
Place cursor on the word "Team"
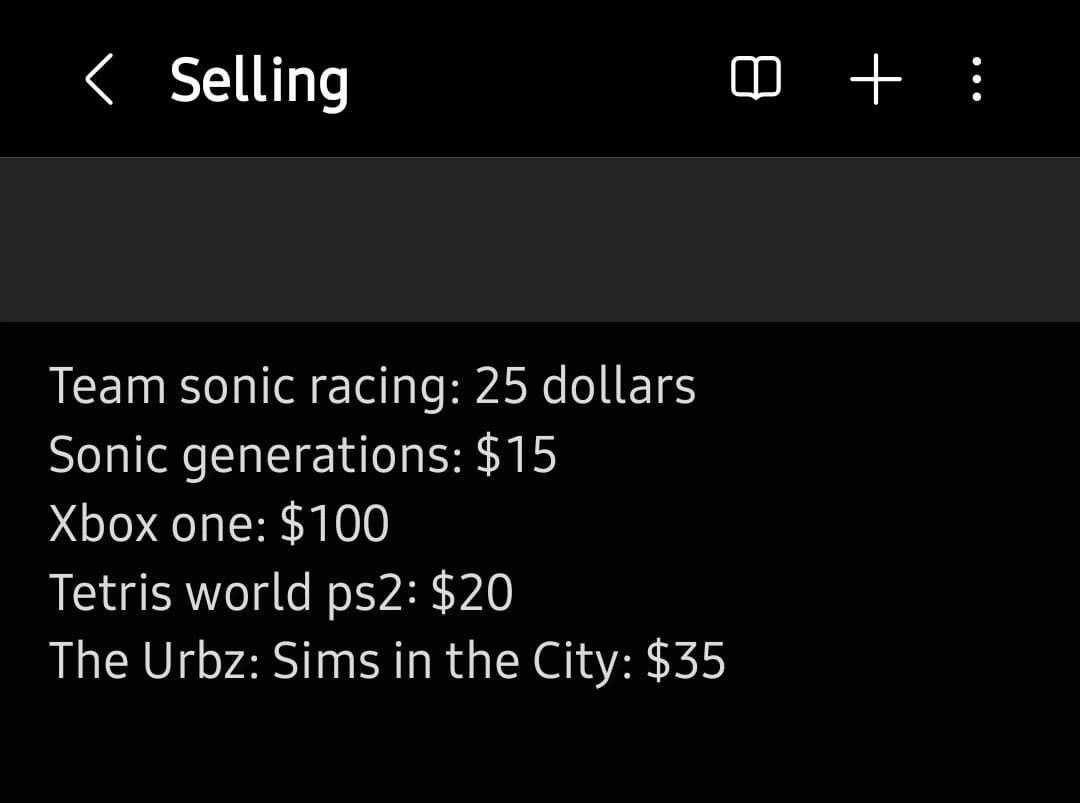107,387
